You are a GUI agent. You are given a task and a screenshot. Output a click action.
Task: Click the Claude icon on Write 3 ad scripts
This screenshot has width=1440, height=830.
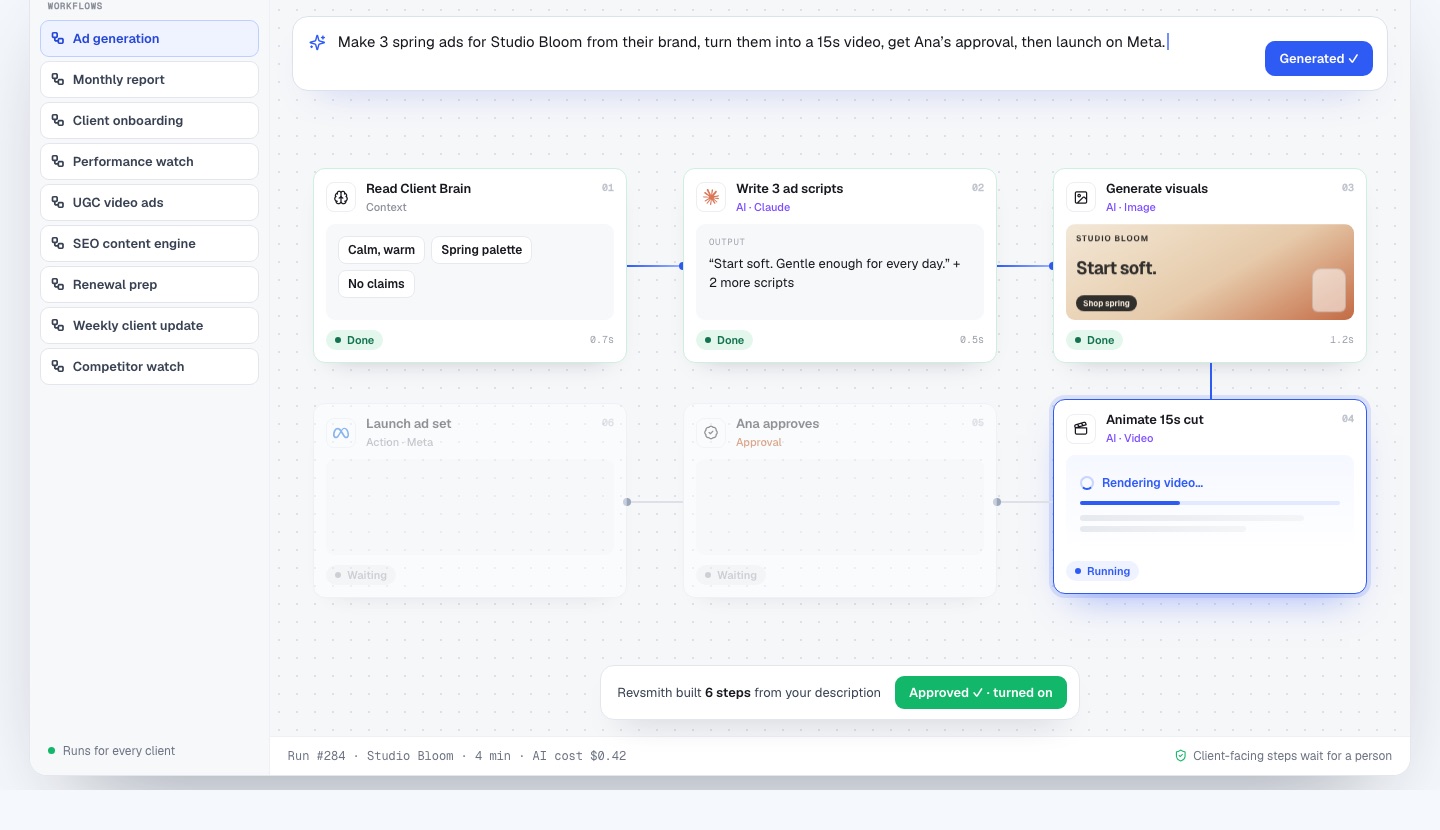coord(711,197)
